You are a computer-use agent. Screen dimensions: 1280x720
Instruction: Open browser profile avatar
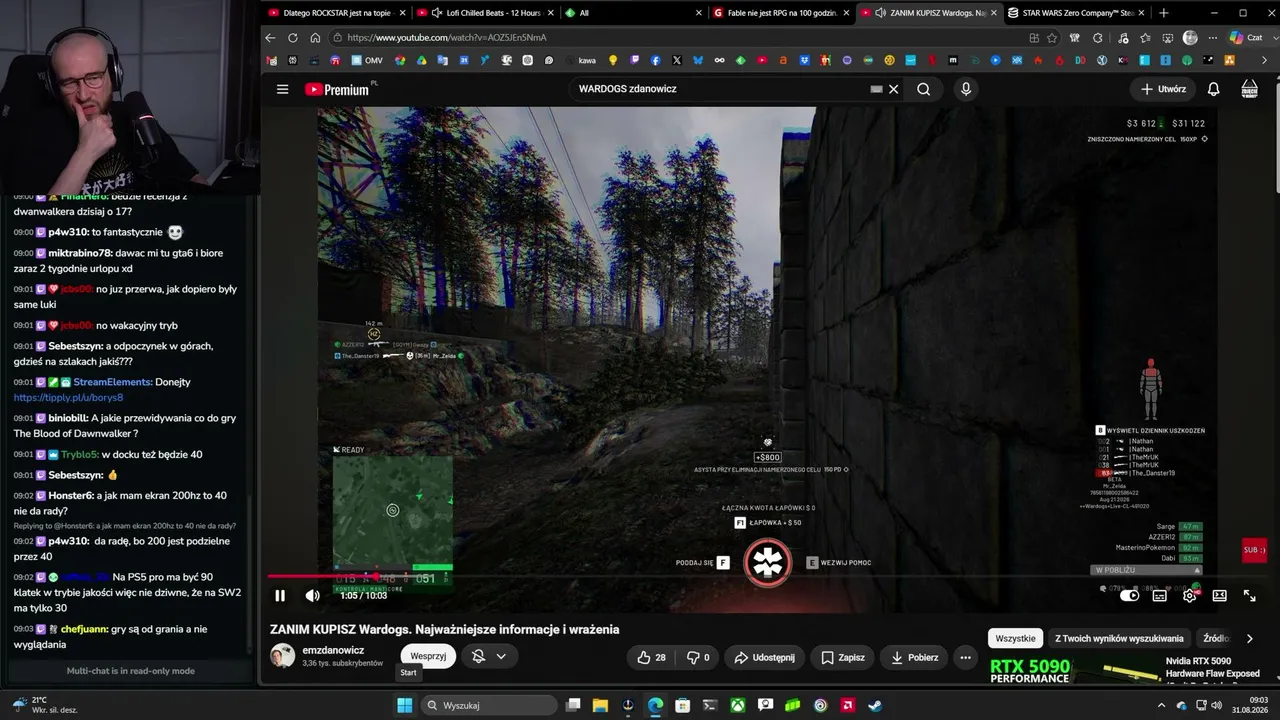click(x=1190, y=38)
